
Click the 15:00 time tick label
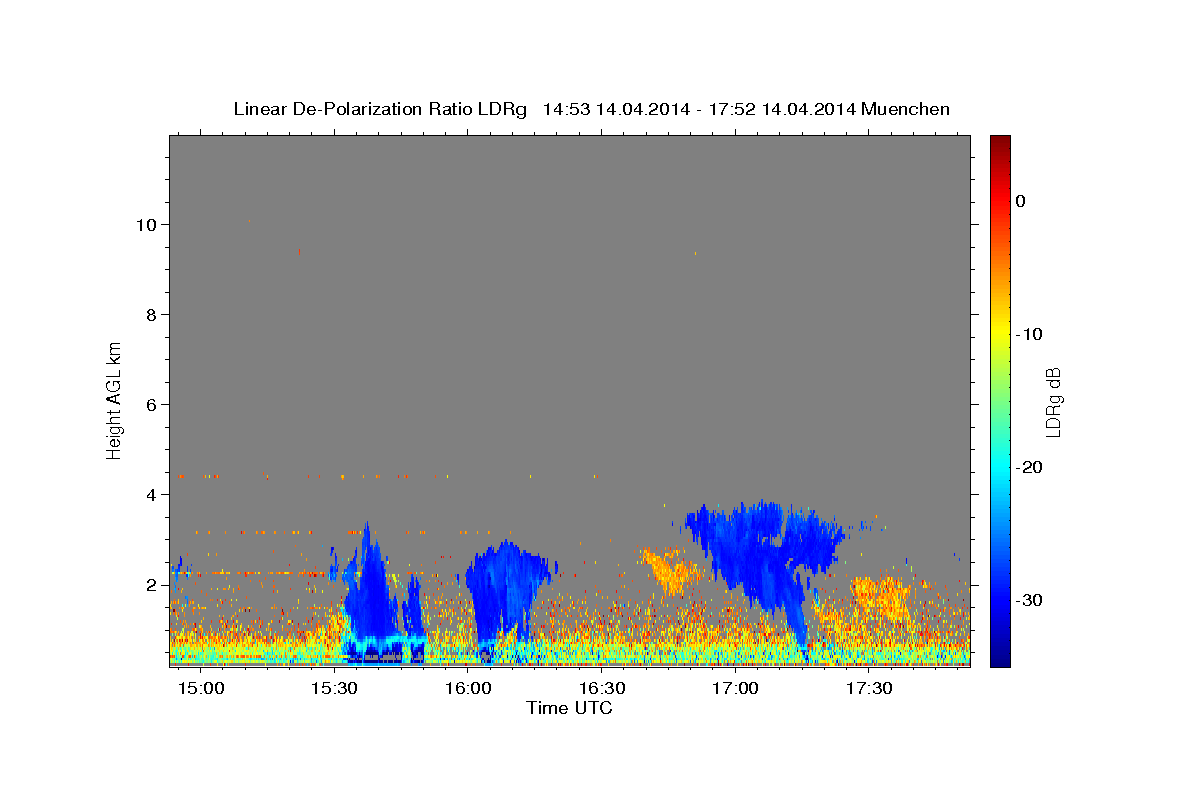tap(200, 689)
